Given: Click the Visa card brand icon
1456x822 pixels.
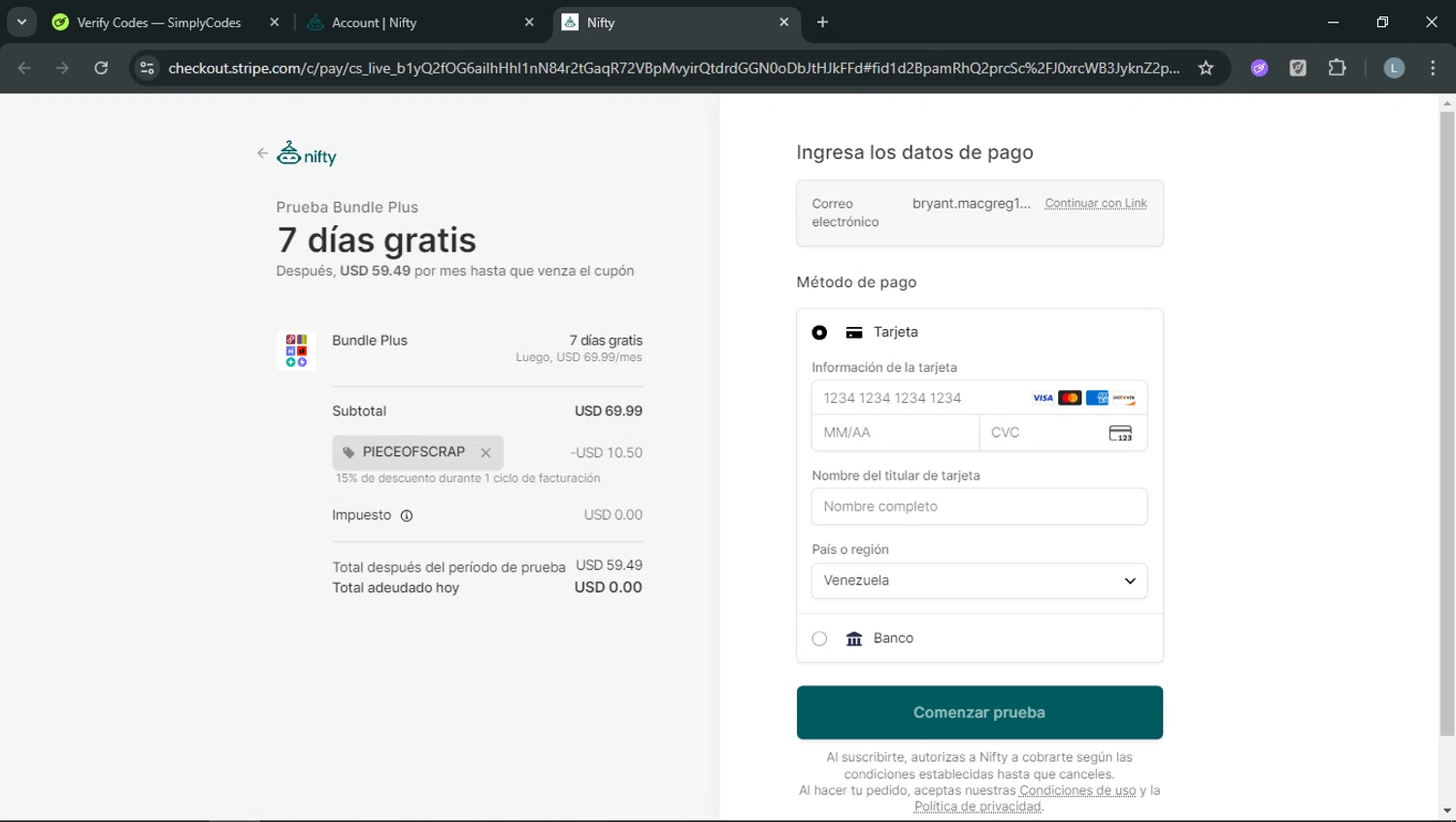Looking at the screenshot, I should tap(1042, 398).
